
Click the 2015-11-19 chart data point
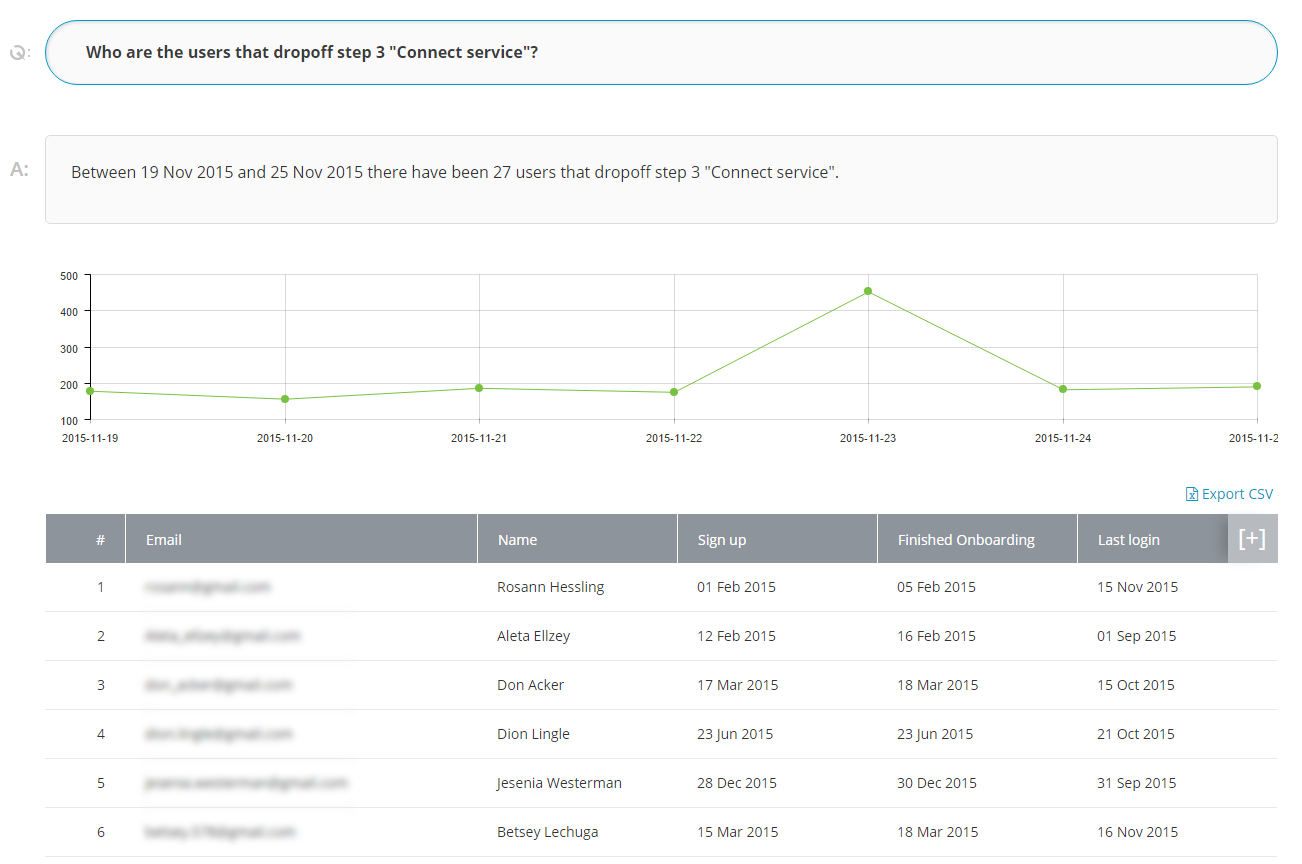(x=90, y=391)
